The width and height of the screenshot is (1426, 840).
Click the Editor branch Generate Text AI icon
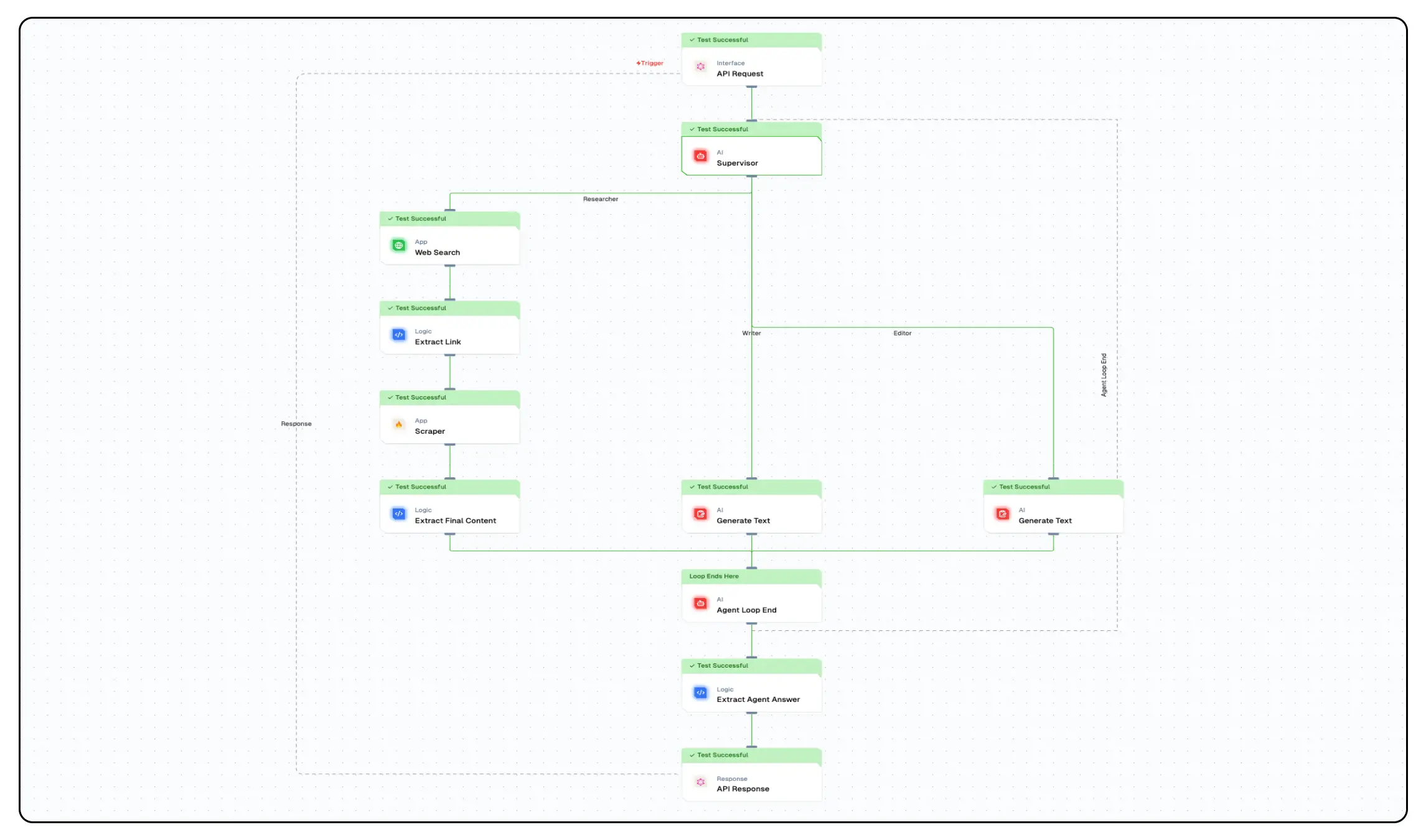[x=1003, y=514]
